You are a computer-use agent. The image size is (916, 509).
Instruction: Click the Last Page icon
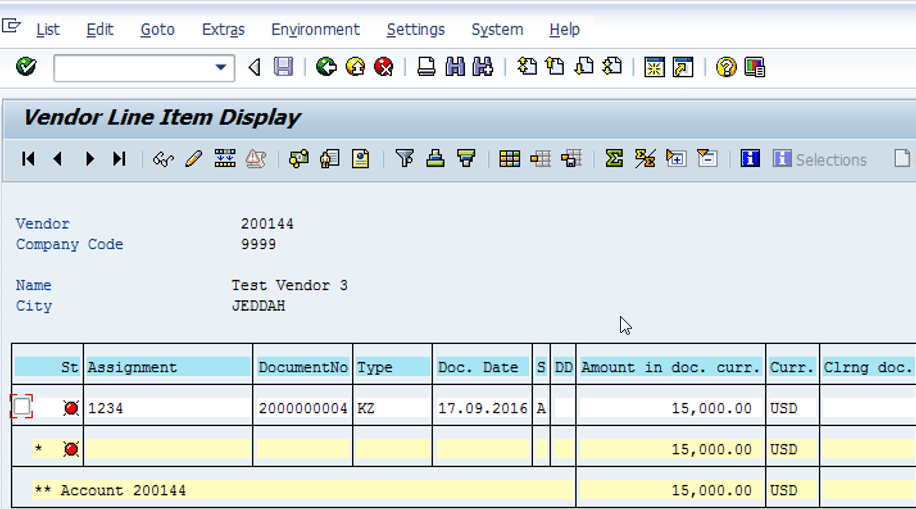pos(612,67)
